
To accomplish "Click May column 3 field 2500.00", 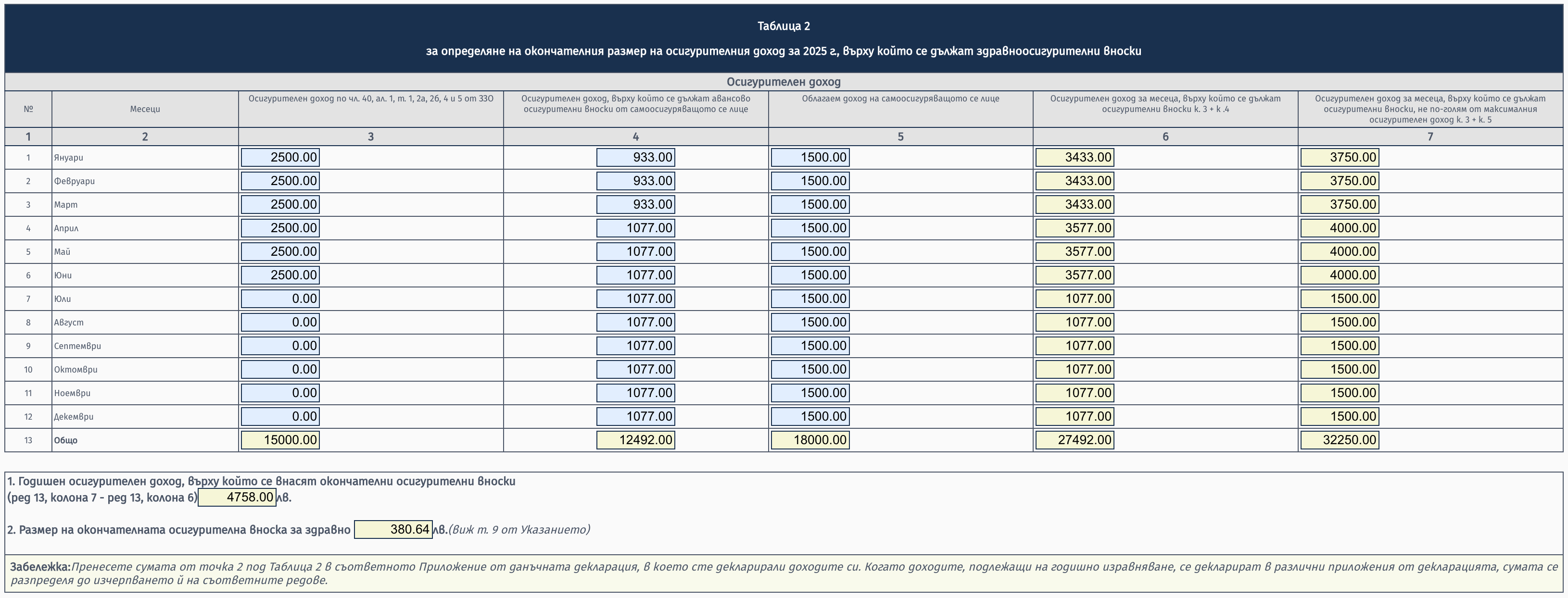I will tap(280, 251).
